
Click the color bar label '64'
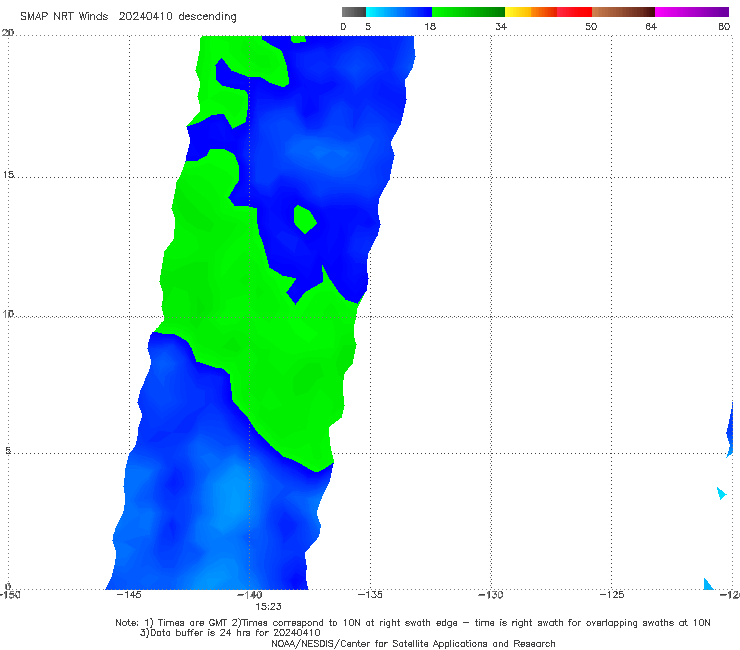point(651,26)
